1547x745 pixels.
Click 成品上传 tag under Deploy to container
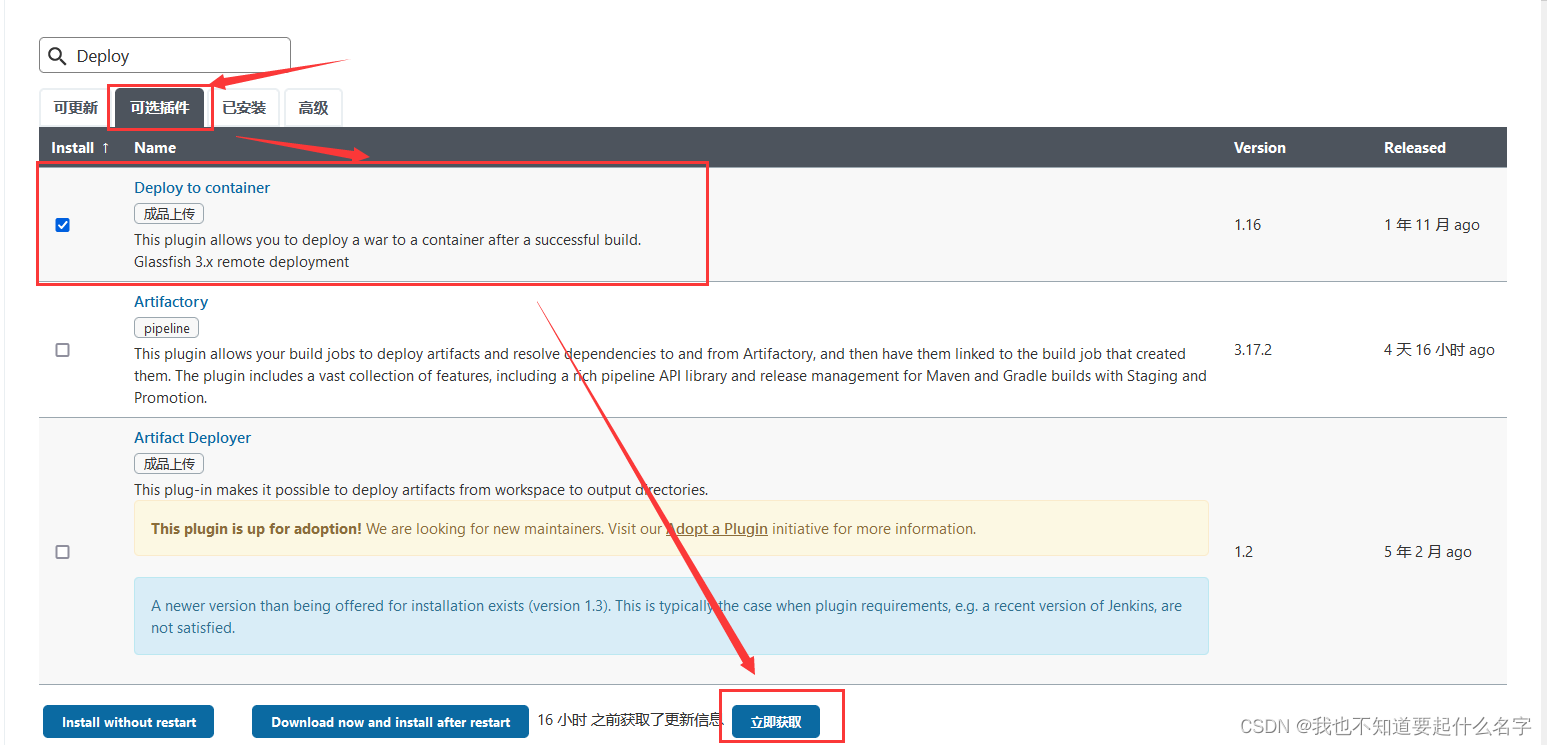[169, 214]
